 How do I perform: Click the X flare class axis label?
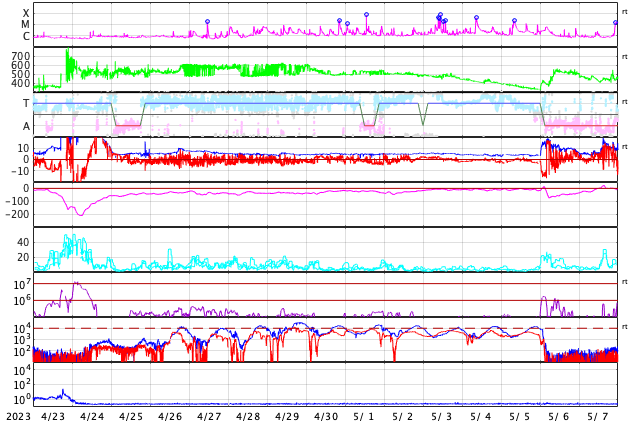[26, 14]
